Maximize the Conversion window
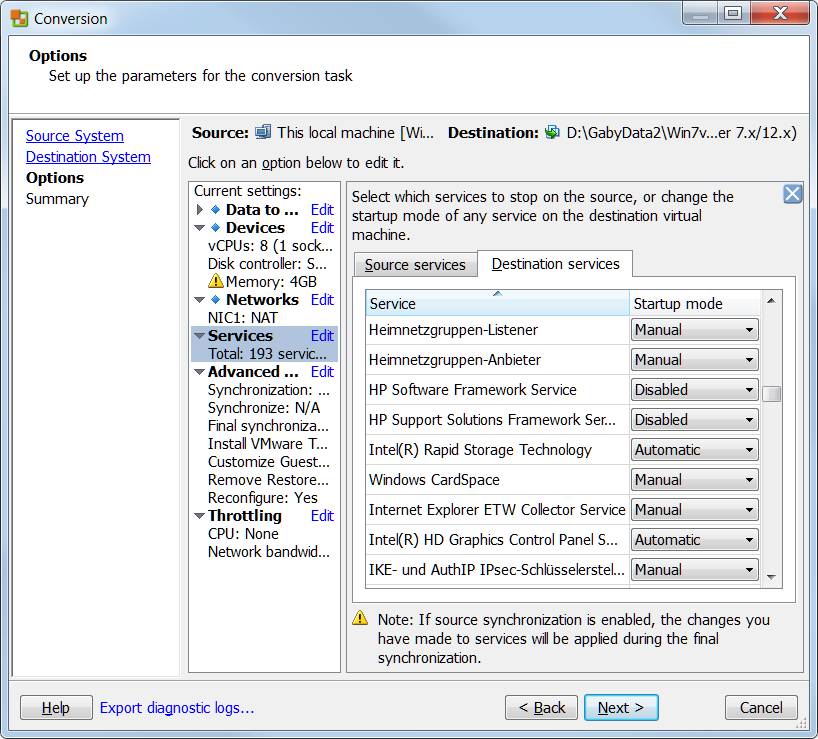The image size is (818, 739). coord(733,13)
